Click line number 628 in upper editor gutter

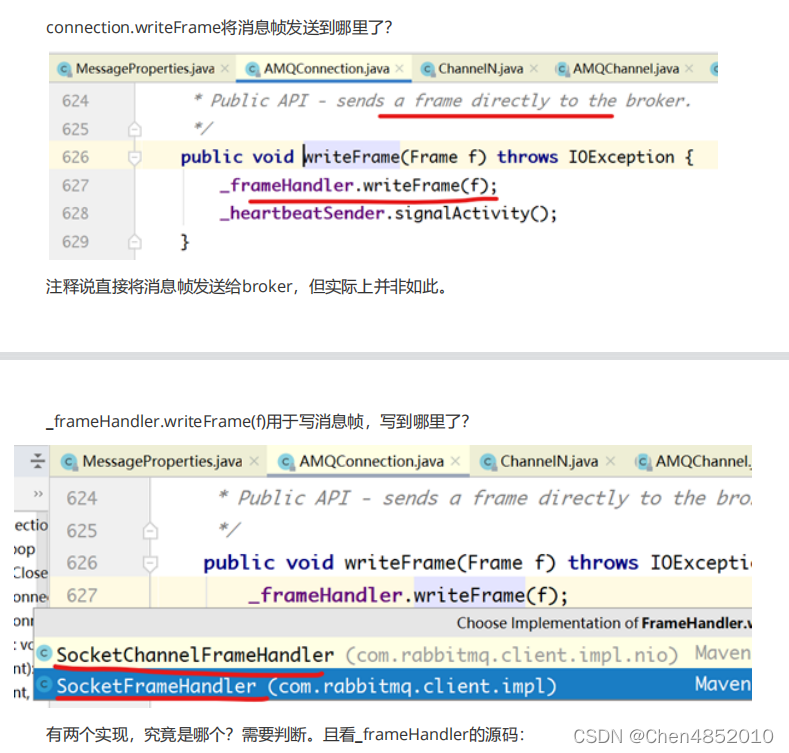click(75, 213)
